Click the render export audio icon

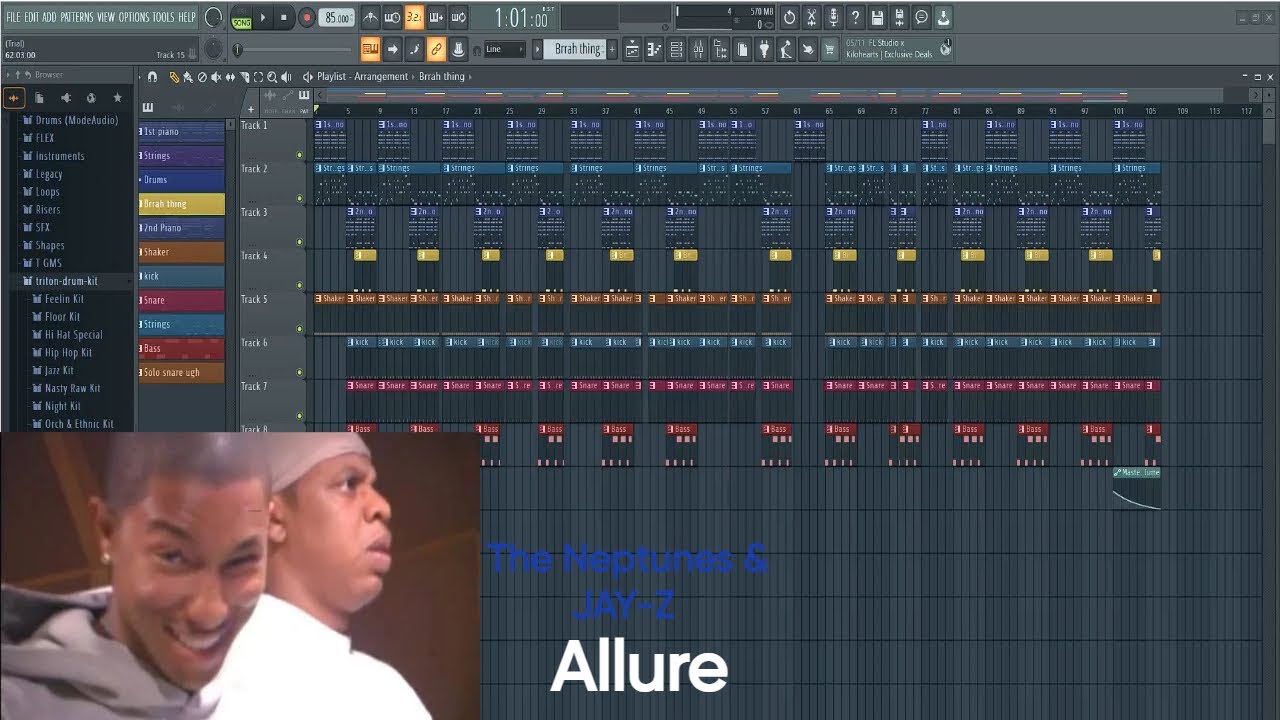pos(899,17)
